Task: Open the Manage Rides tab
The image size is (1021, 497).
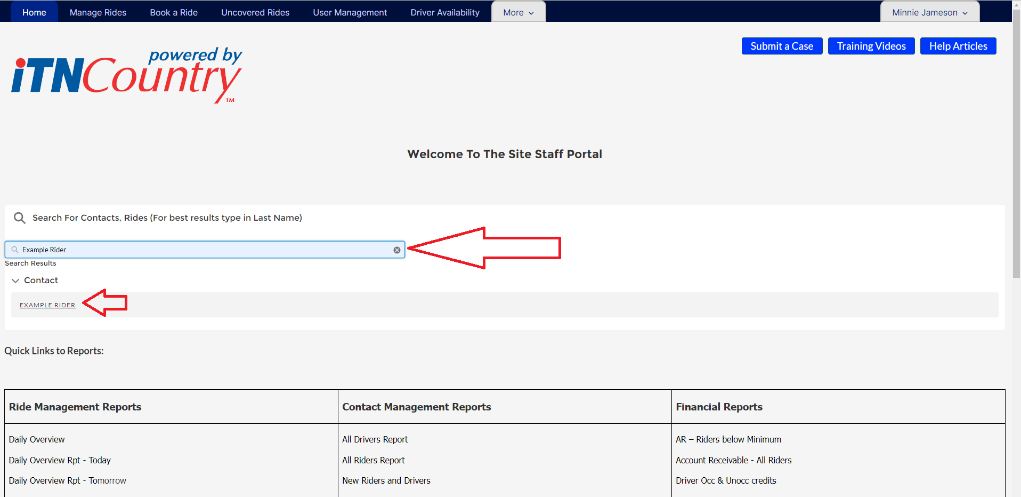Action: (x=98, y=13)
